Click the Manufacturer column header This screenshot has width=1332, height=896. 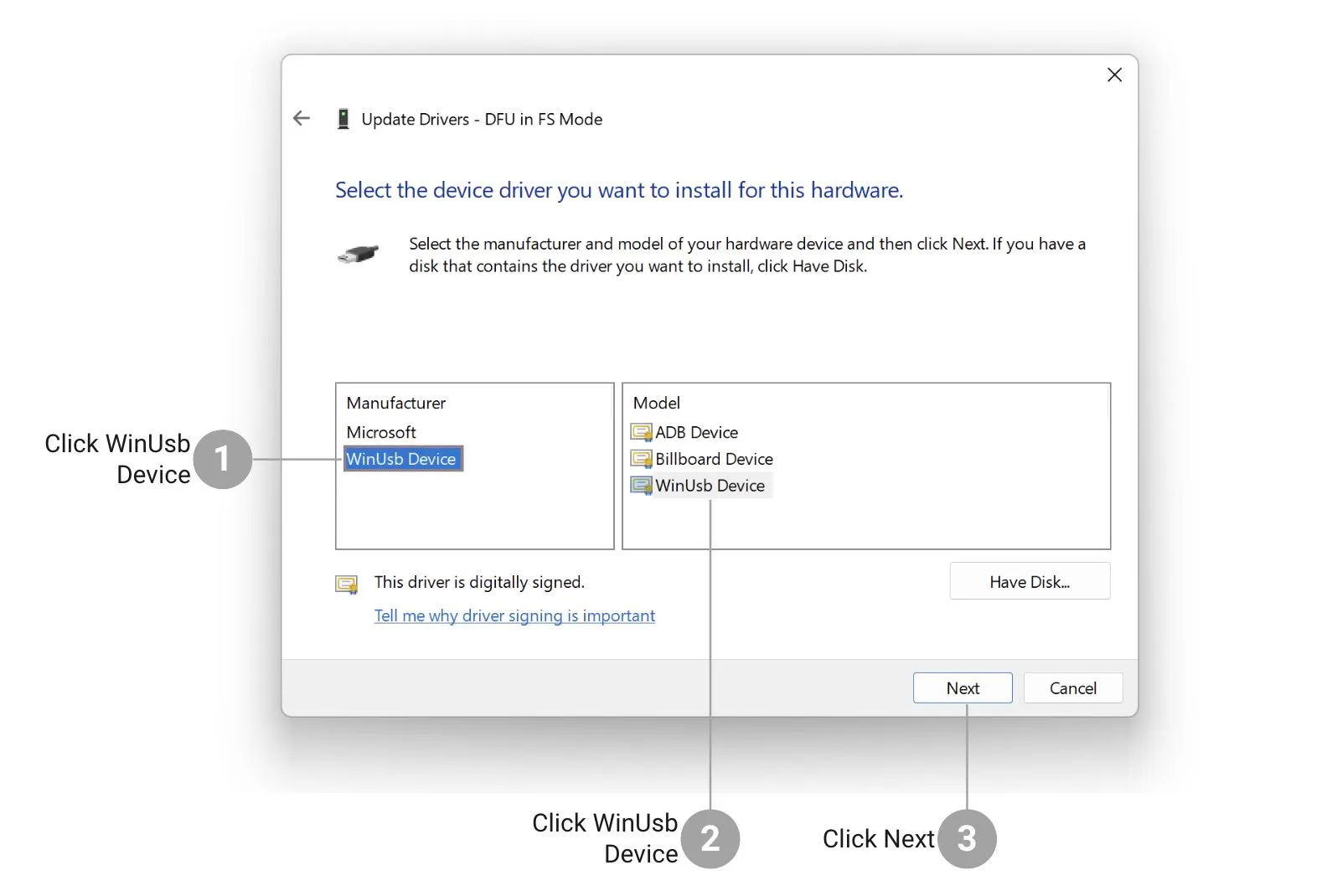click(x=396, y=403)
